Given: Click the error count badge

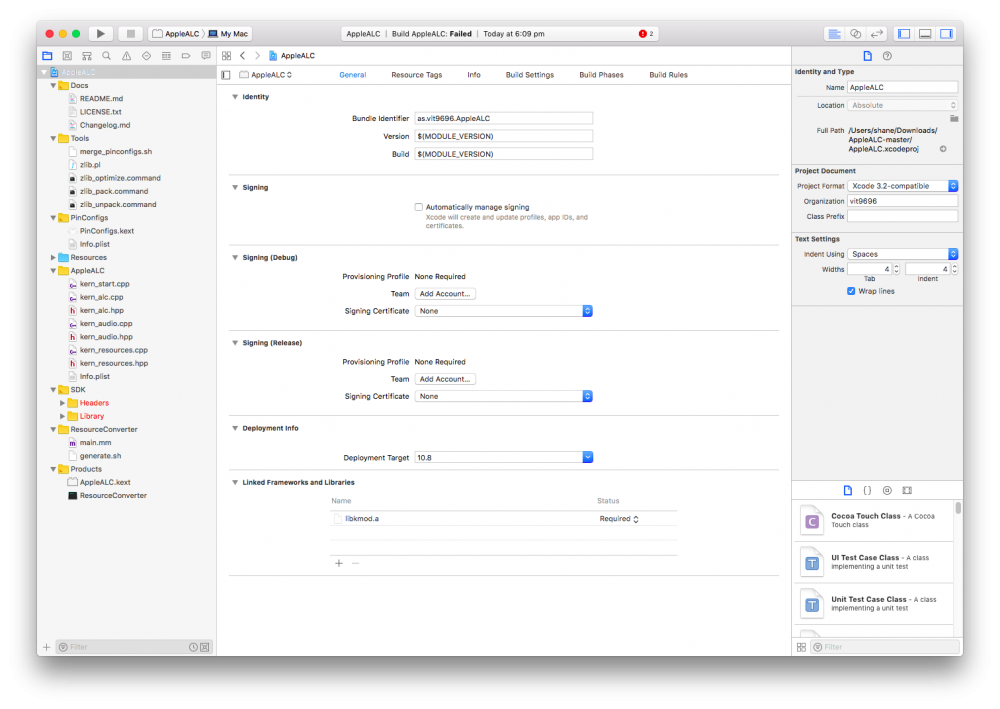Looking at the screenshot, I should click(x=646, y=34).
